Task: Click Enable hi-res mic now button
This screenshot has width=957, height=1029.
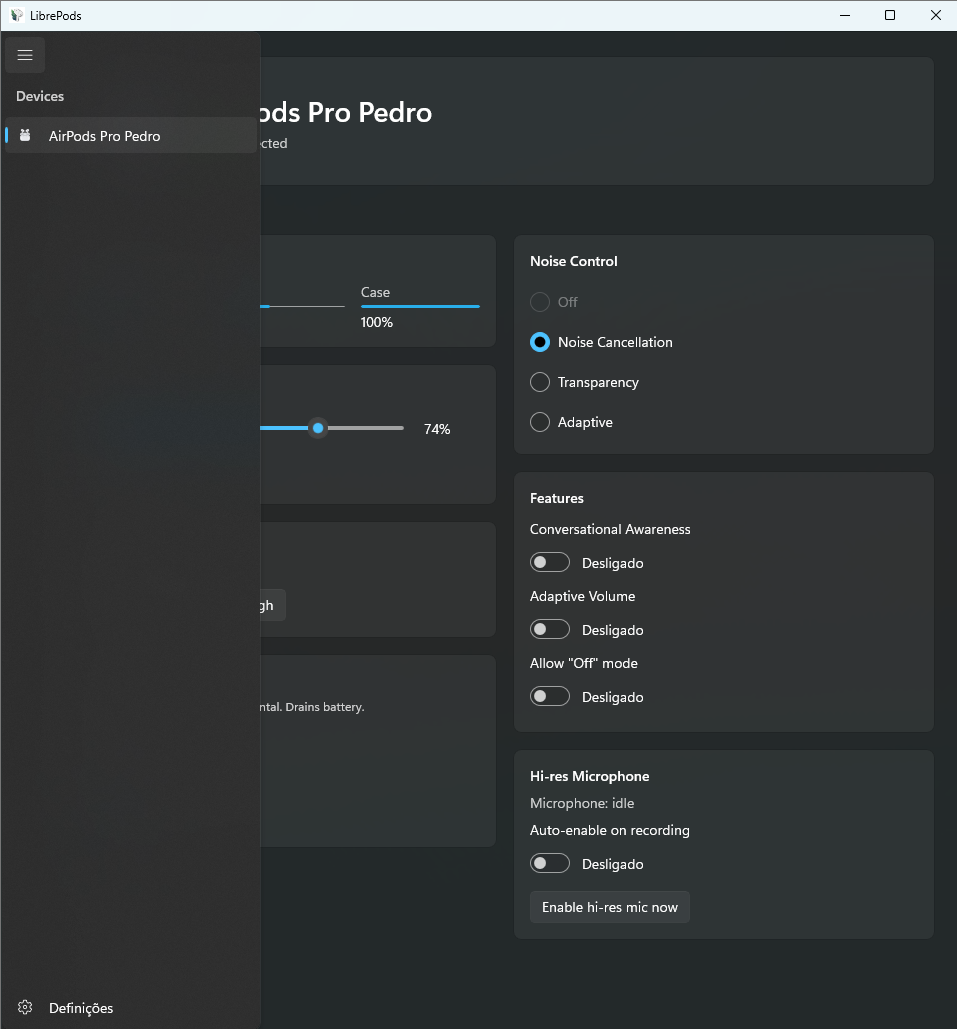Action: 610,907
